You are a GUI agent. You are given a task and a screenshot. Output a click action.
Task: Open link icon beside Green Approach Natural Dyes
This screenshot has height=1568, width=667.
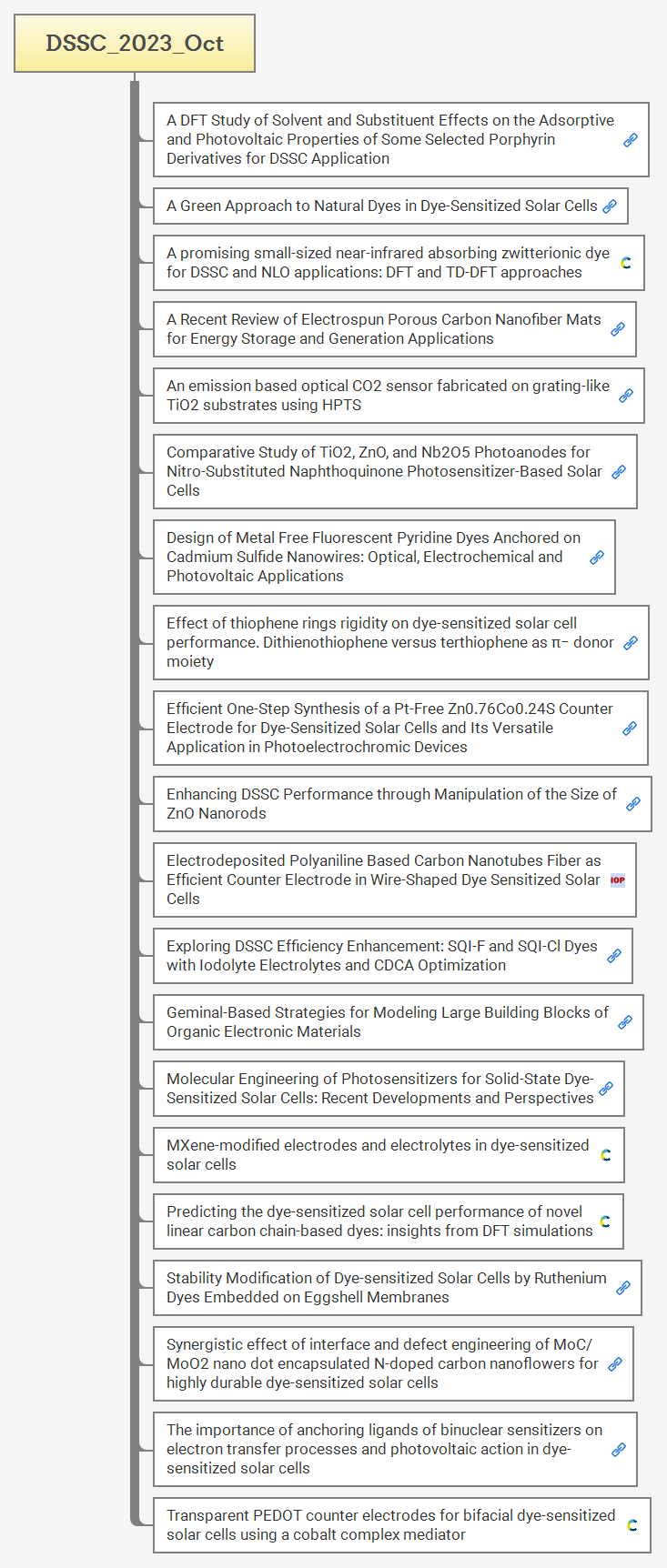tap(610, 206)
